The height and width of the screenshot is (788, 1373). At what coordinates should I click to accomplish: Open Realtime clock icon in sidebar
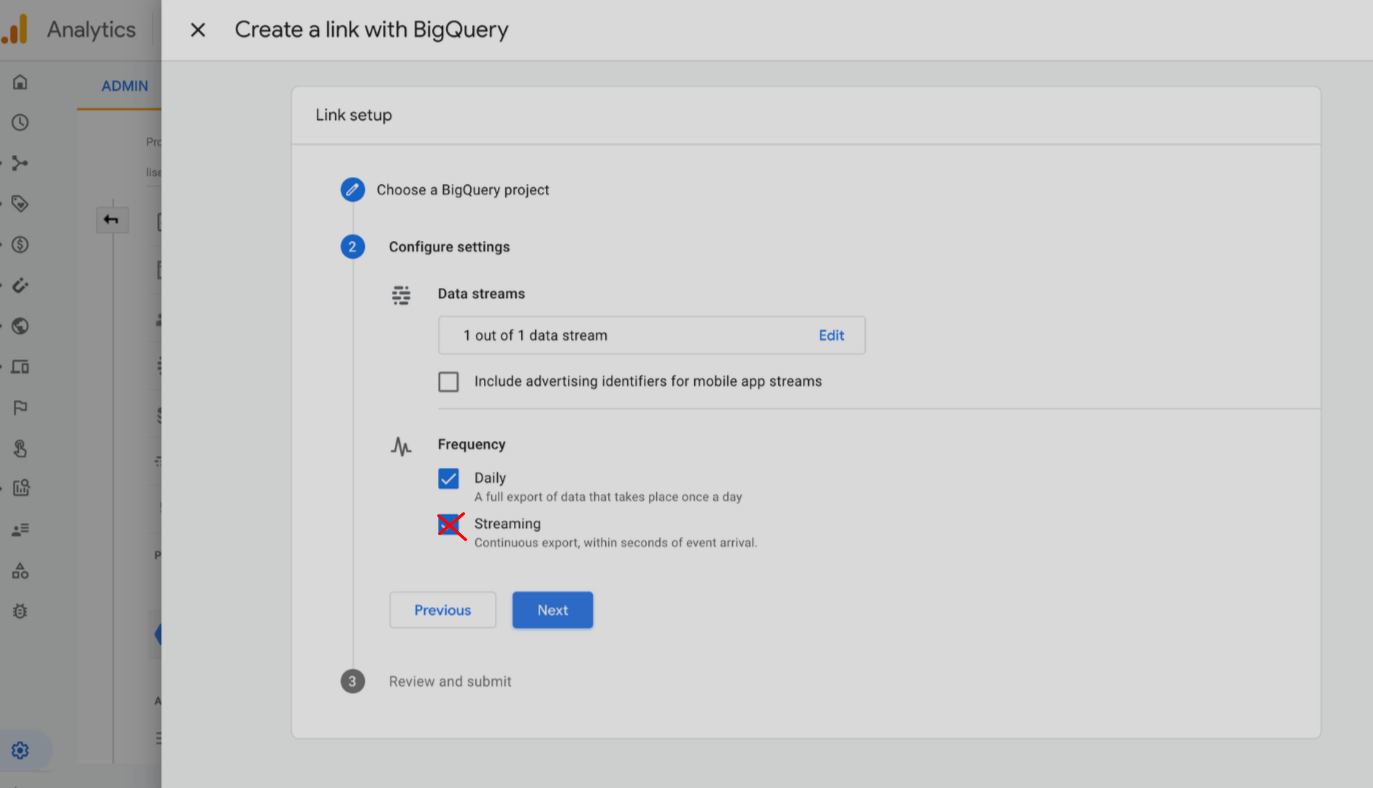click(x=20, y=123)
